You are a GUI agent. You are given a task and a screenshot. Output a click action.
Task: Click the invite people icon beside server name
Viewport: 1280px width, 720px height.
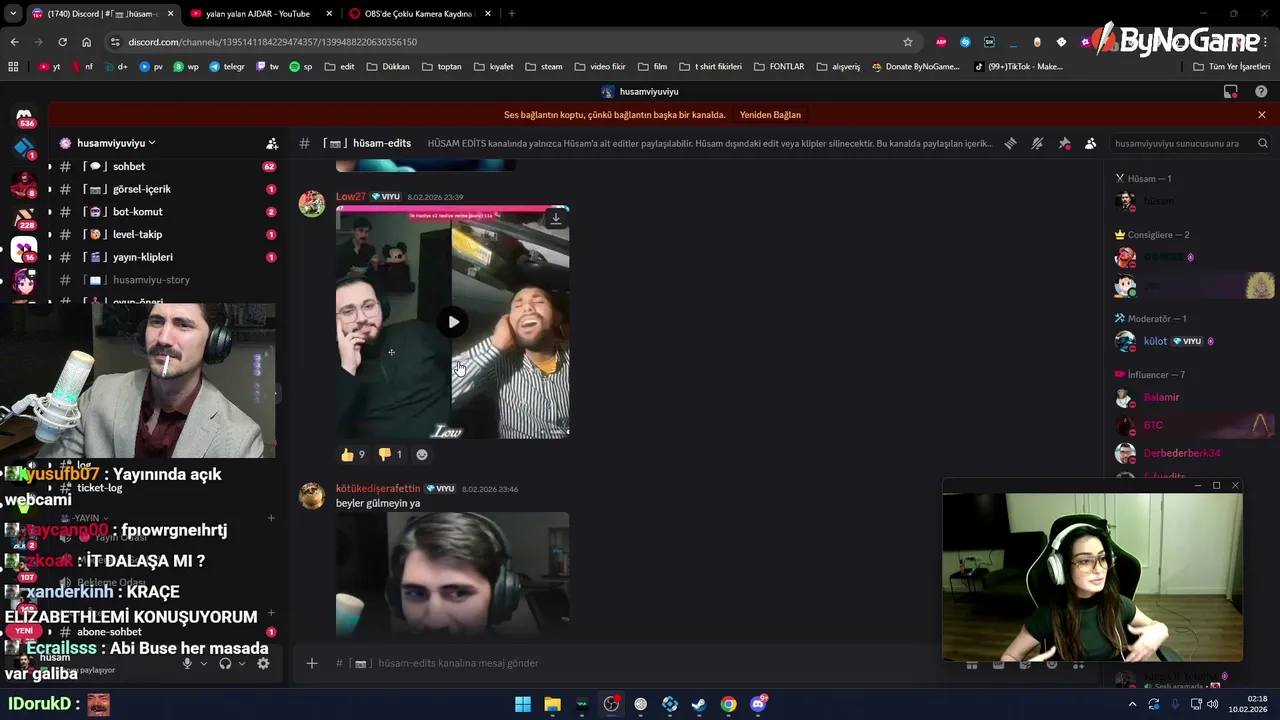(272, 143)
